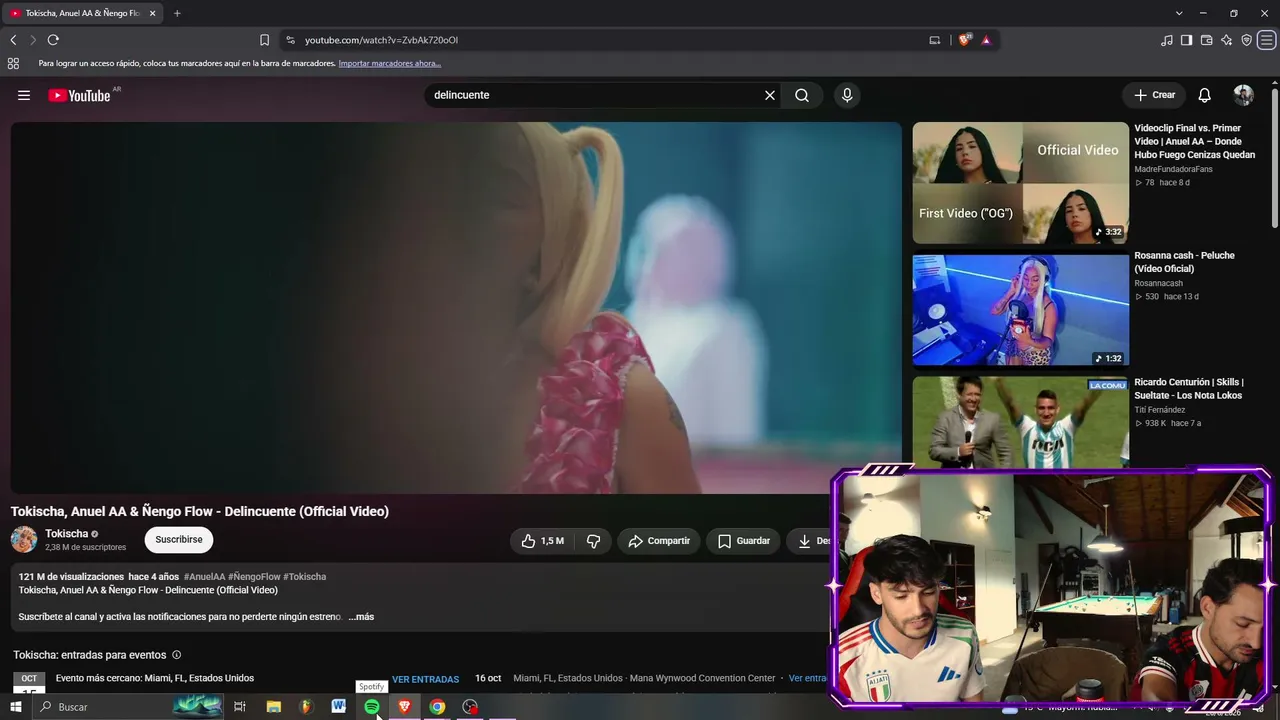Click the Brave VPN shield icon
The width and height of the screenshot is (1280, 720).
click(1246, 40)
